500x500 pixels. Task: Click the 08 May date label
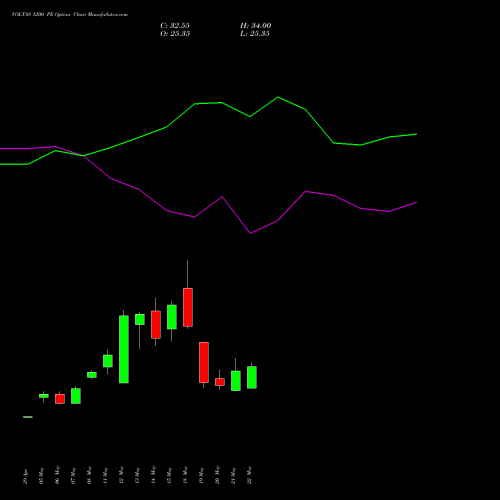(x=89, y=475)
